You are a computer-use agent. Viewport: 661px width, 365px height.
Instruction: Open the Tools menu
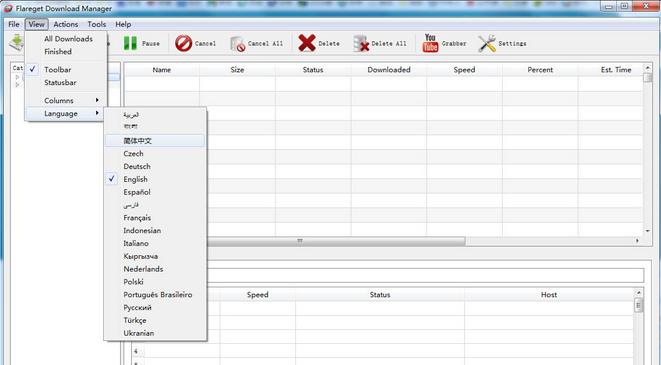coord(97,24)
